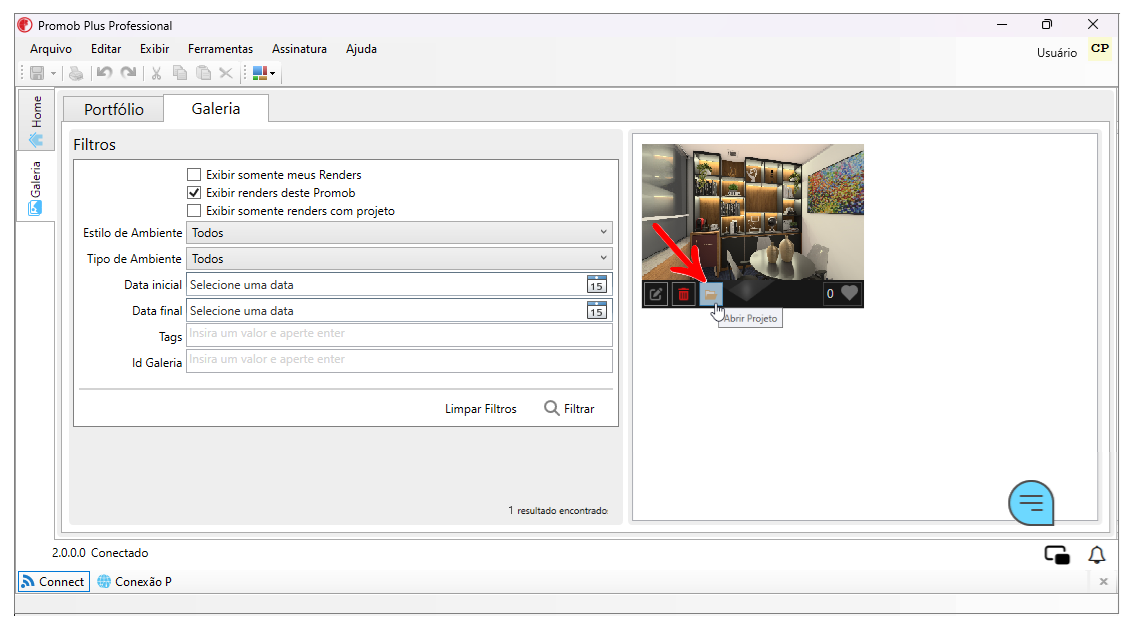Click the heart like icon on render

coord(849,293)
